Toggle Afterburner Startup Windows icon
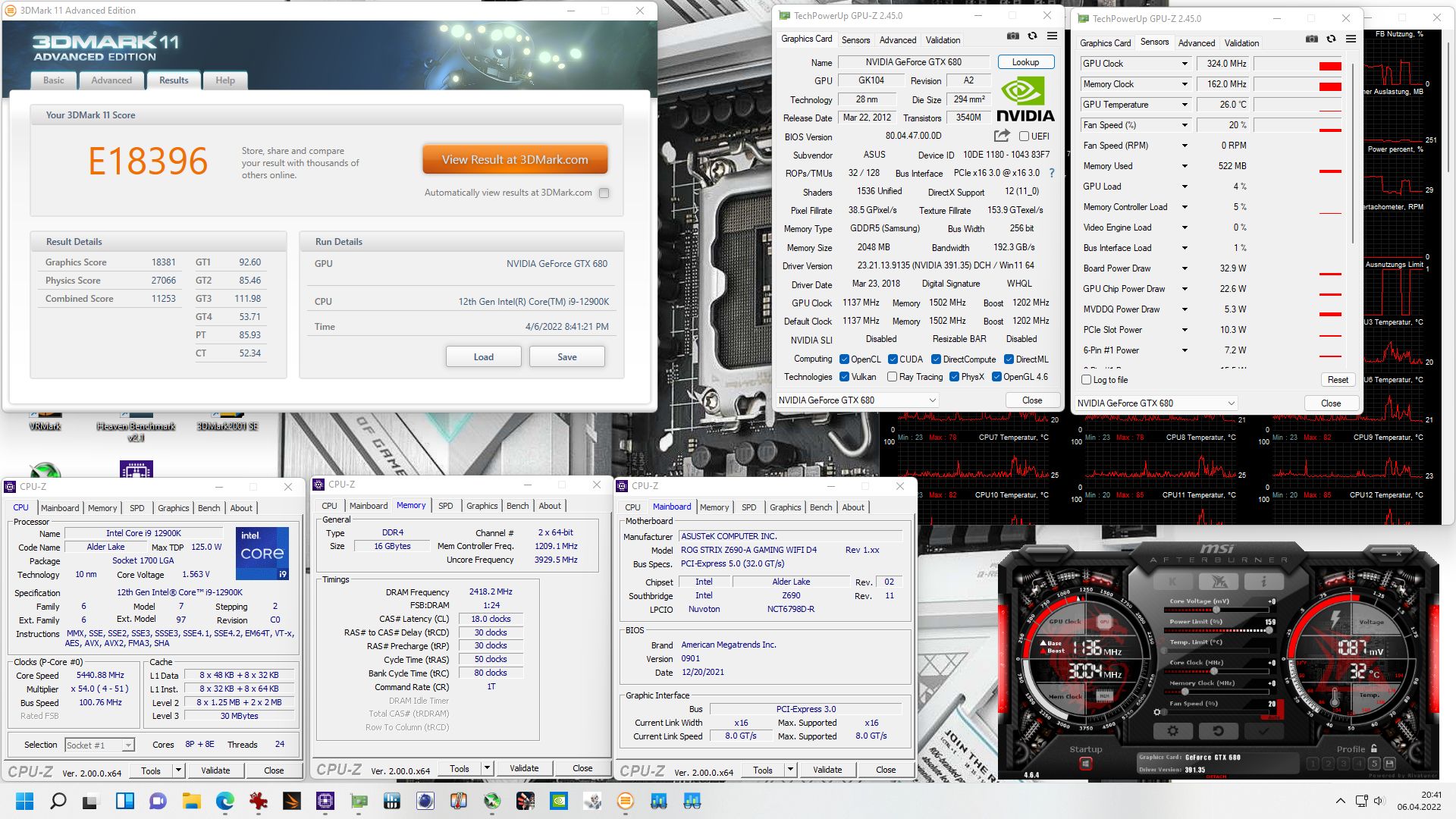Image resolution: width=1456 pixels, height=819 pixels. [x=1085, y=764]
